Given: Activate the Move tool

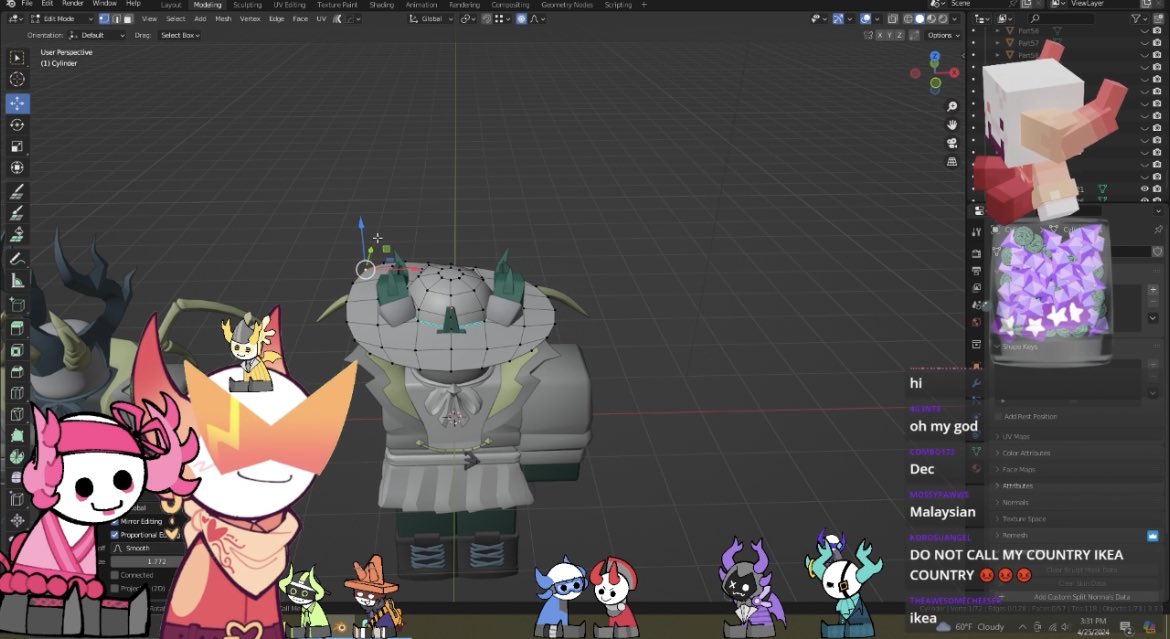Looking at the screenshot, I should 17,103.
